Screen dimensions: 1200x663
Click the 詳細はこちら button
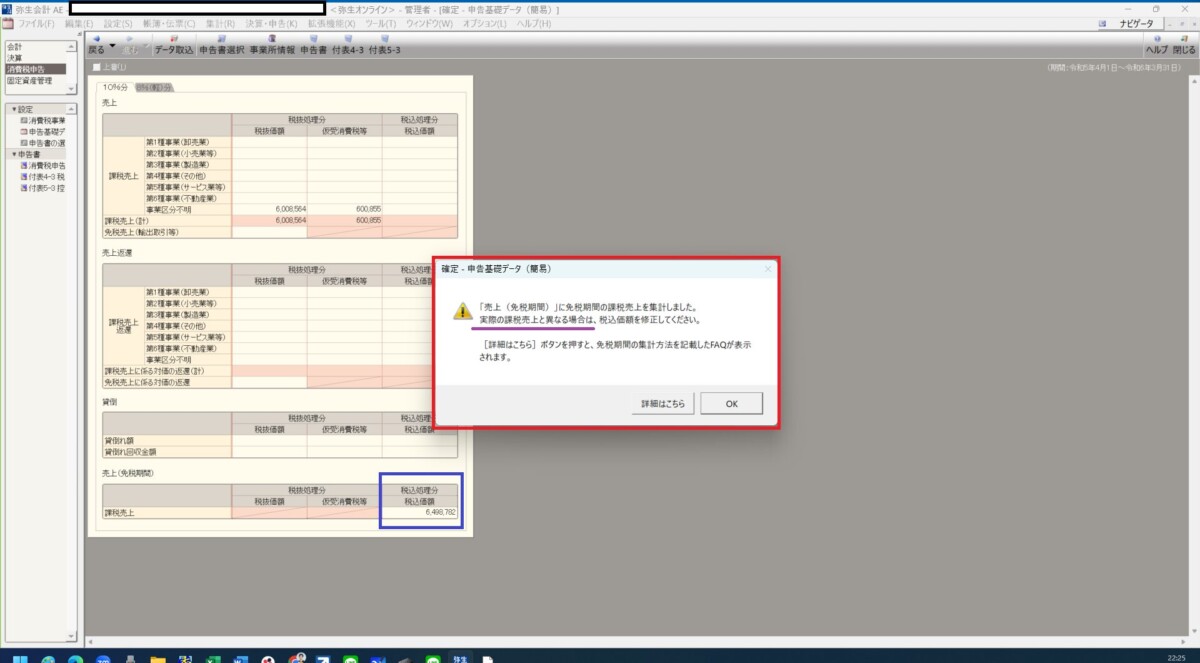pyautogui.click(x=663, y=403)
